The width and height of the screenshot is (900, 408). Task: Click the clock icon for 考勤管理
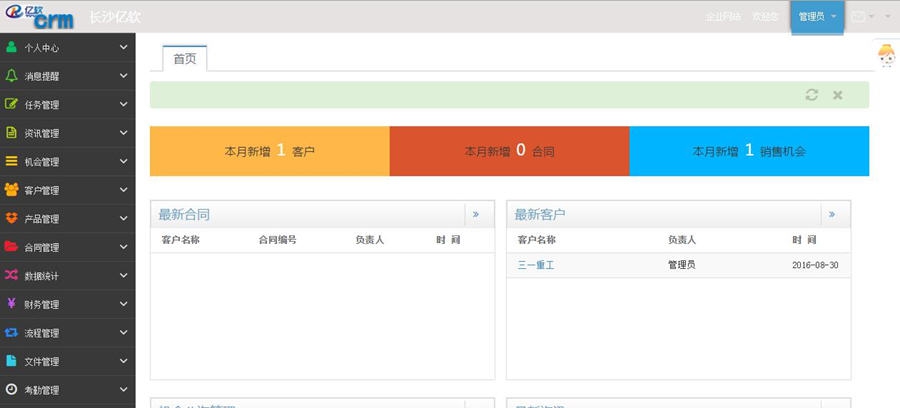point(11,389)
